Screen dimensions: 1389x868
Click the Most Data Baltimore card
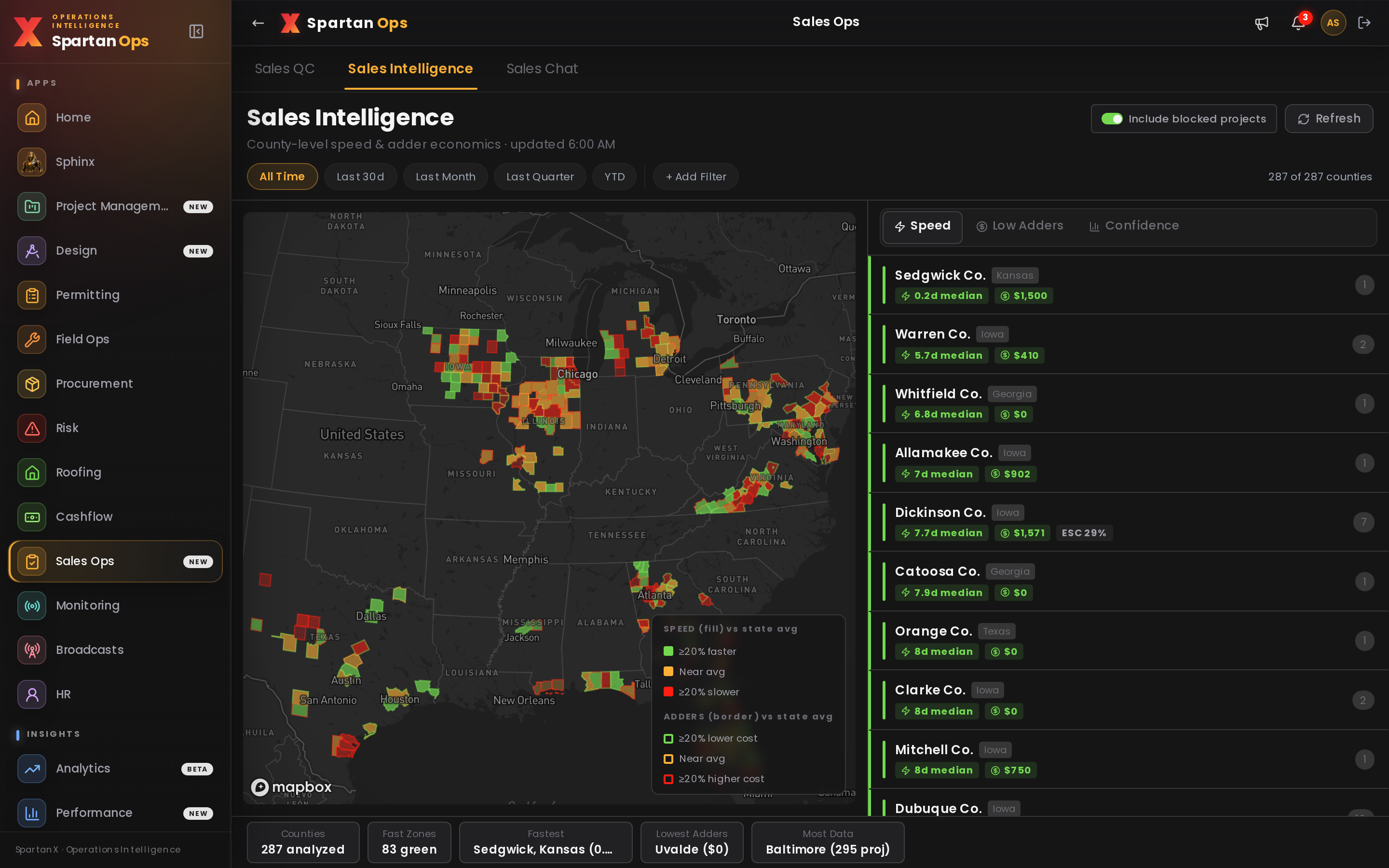(828, 842)
